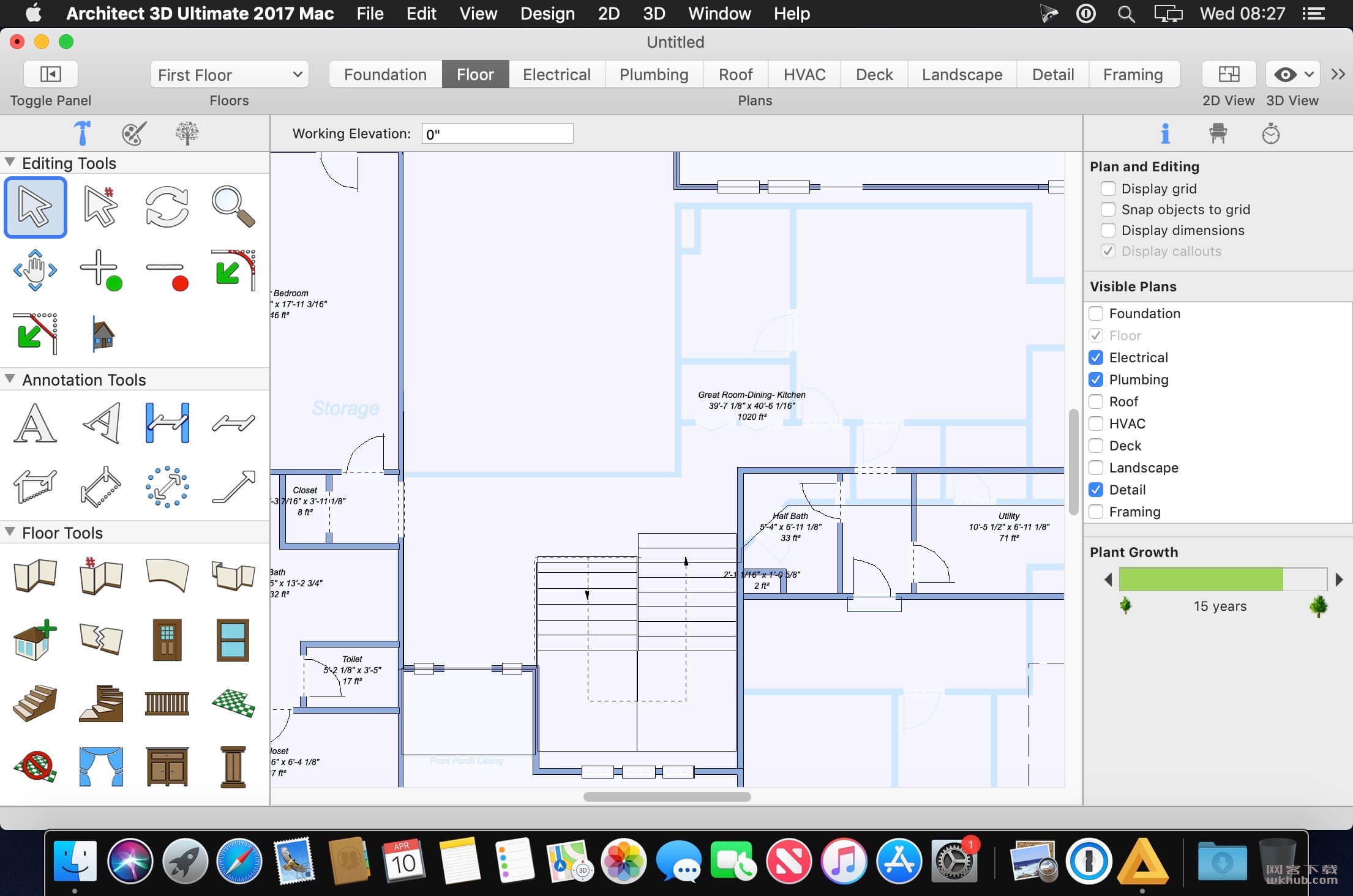
Task: Select the curved wall tool
Action: [x=167, y=575]
